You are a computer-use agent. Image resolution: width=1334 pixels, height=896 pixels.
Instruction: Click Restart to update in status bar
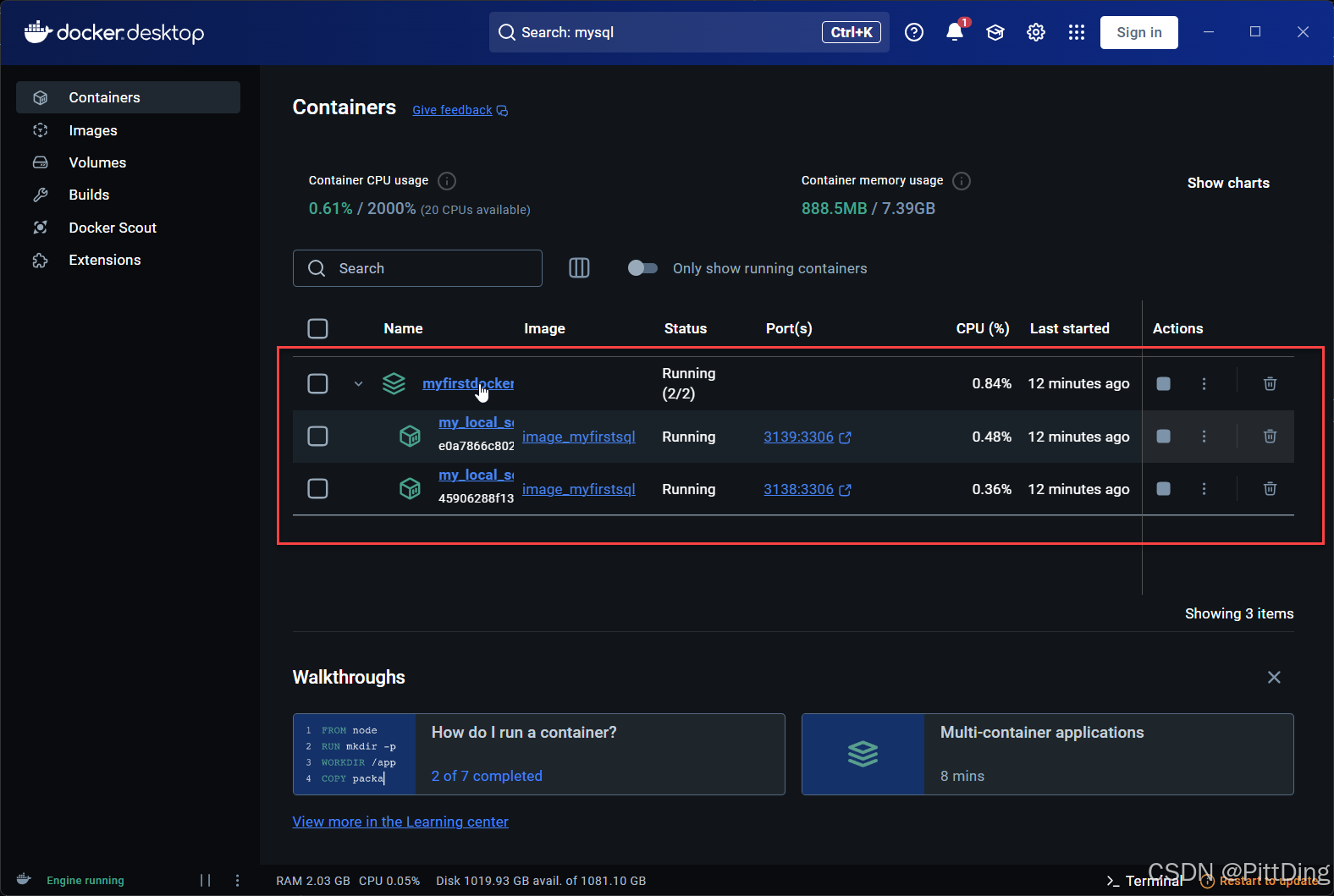1260,881
